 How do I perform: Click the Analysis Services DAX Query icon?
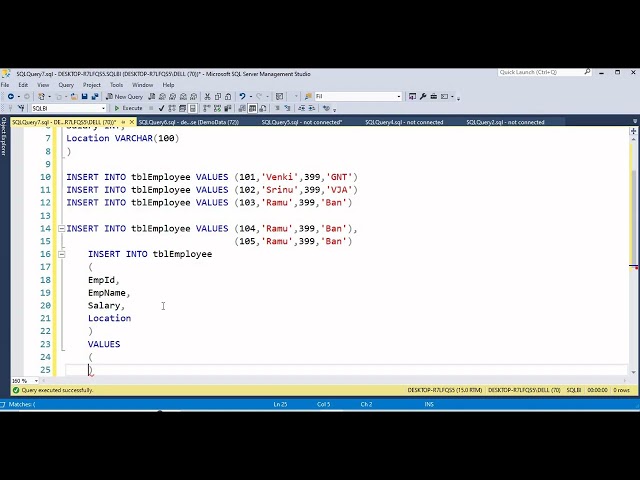(x=193, y=97)
